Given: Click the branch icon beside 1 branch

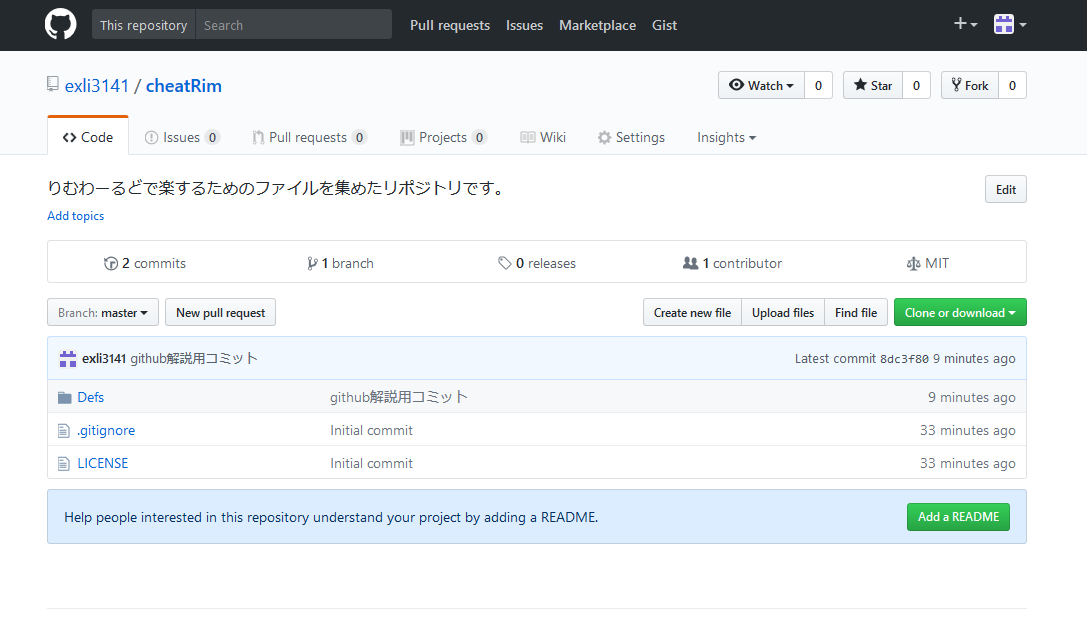Looking at the screenshot, I should tap(312, 263).
